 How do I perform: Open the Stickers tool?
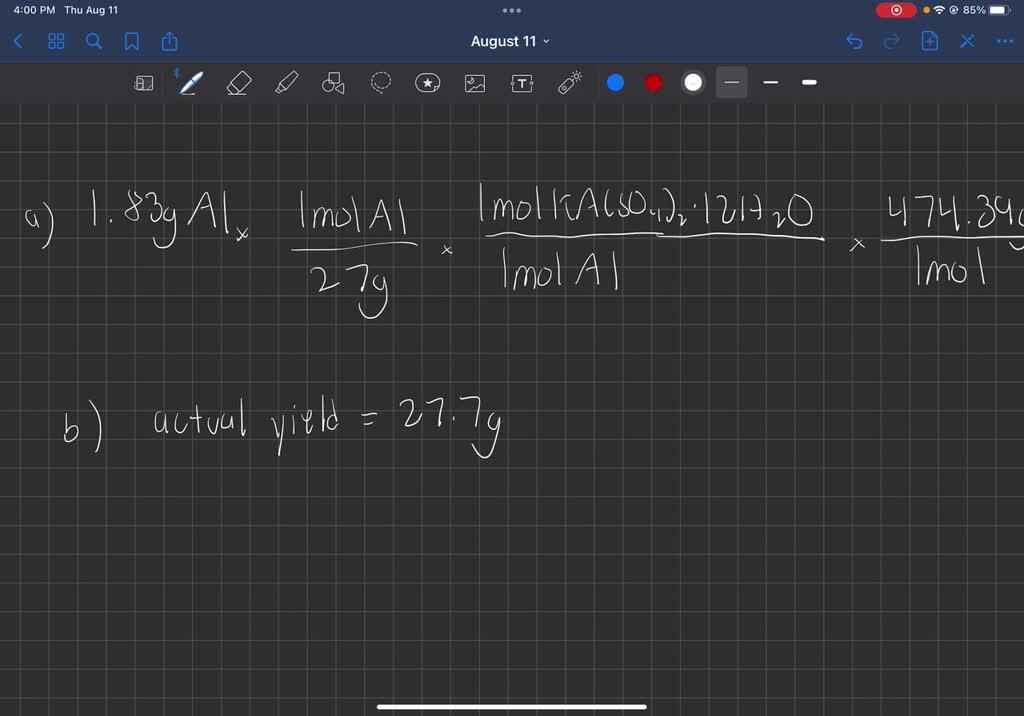(428, 83)
